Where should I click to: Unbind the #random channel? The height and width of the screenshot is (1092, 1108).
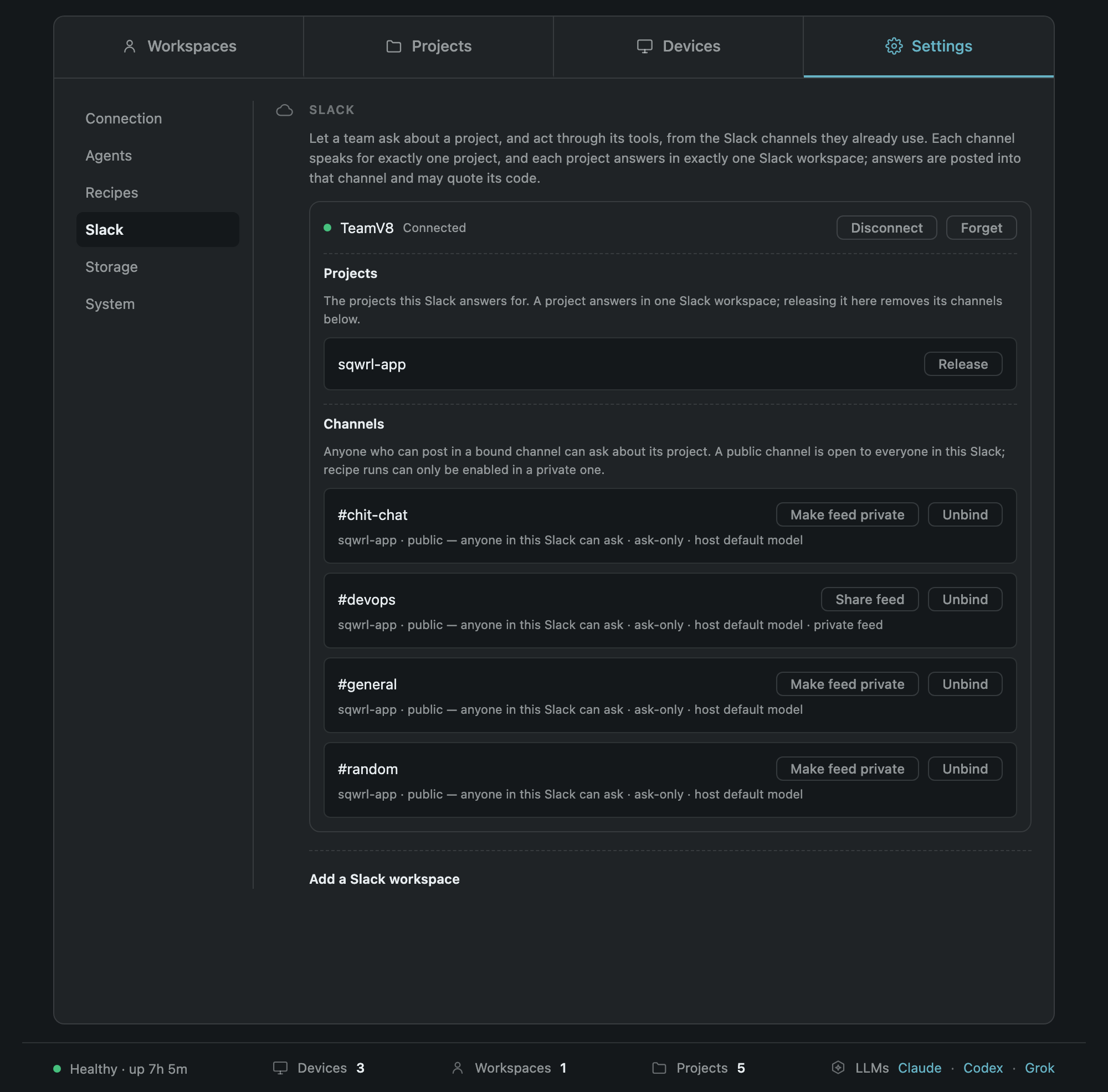coord(965,769)
